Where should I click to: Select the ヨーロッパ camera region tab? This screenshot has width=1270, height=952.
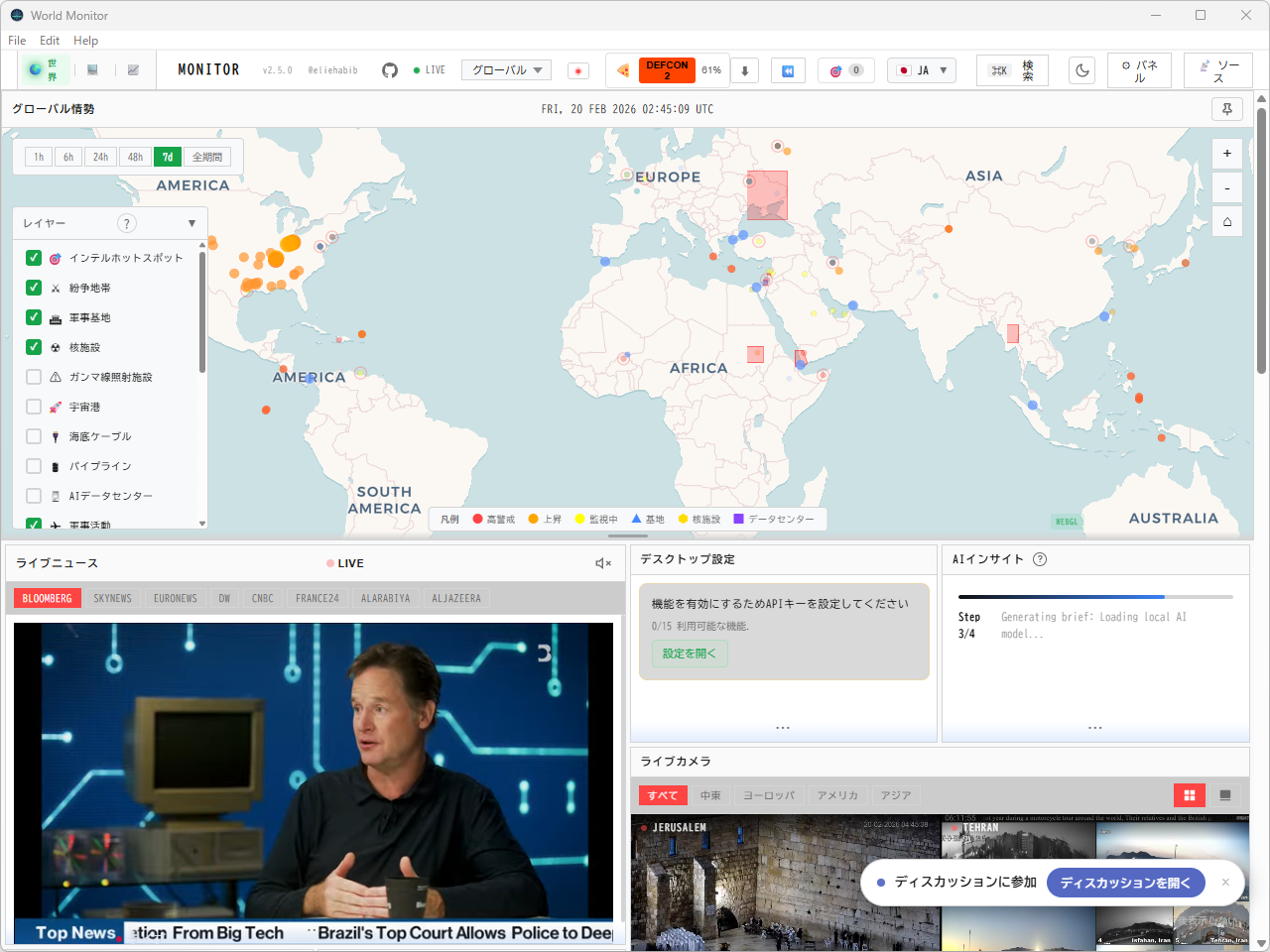click(769, 795)
